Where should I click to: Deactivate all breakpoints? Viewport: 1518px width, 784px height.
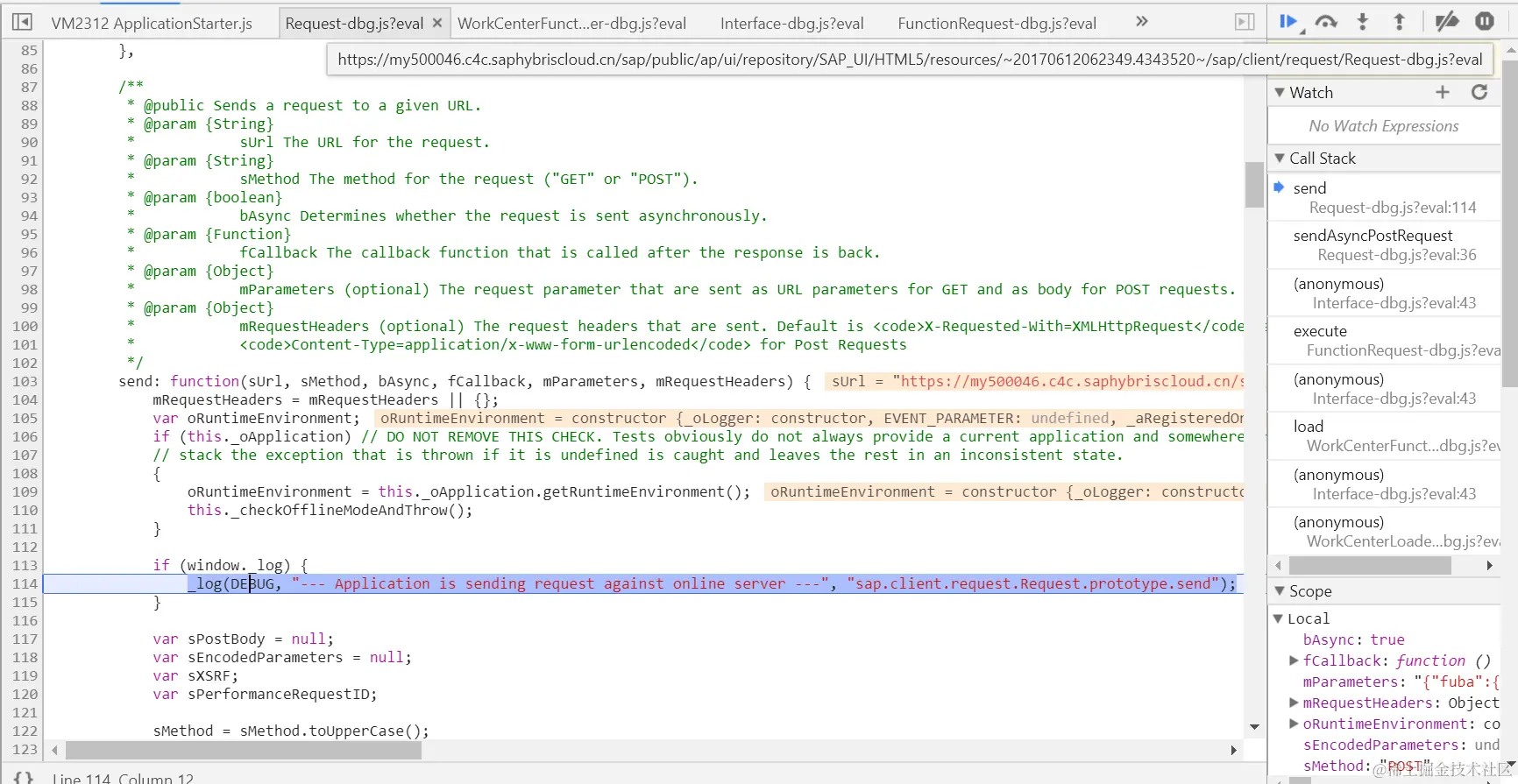(1447, 22)
